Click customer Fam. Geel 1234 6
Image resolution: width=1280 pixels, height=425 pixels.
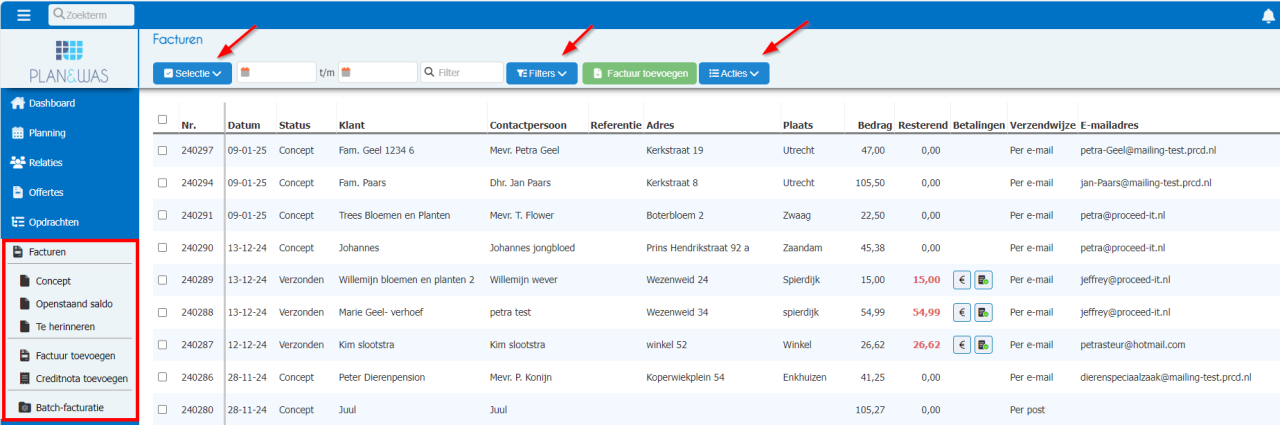(x=377, y=150)
